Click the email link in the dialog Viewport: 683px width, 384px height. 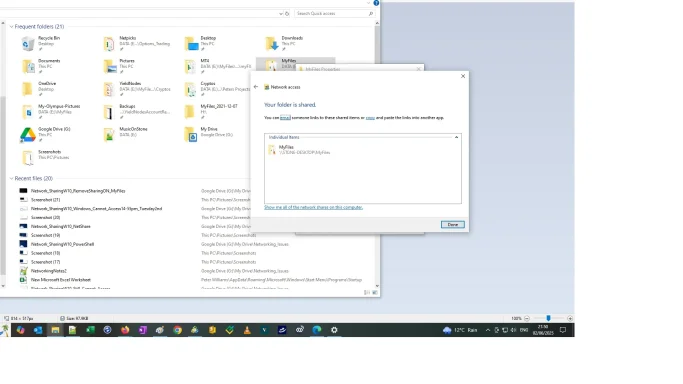coord(285,118)
